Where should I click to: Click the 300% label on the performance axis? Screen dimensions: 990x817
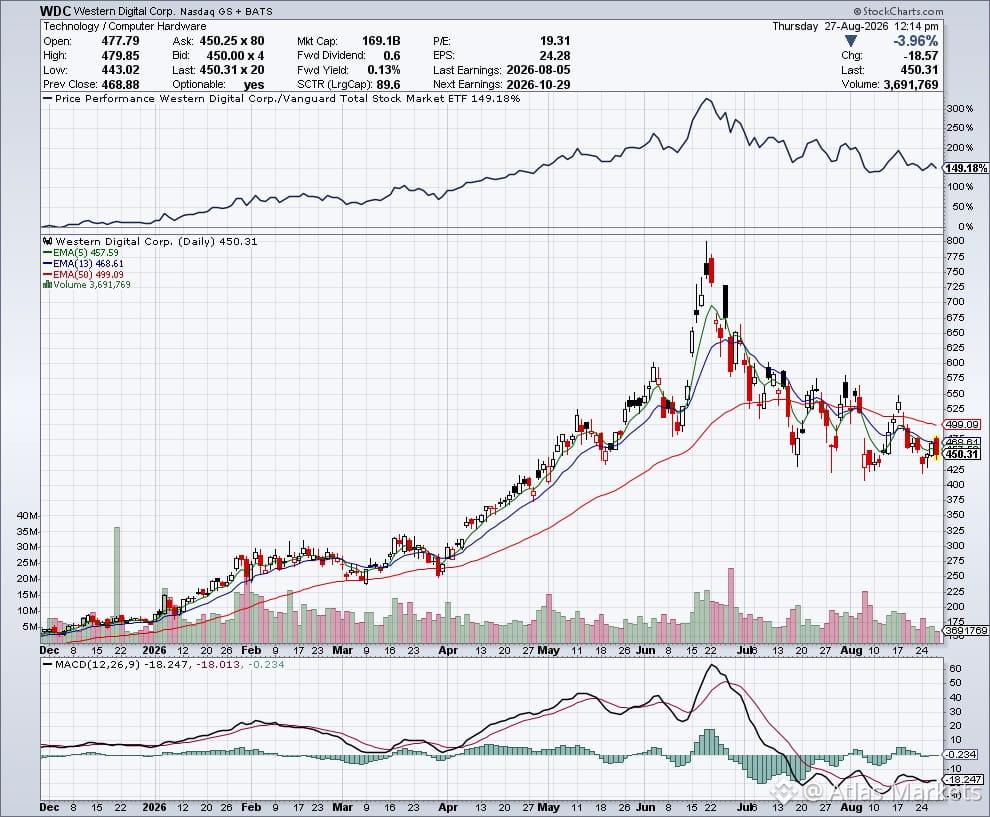pos(960,109)
